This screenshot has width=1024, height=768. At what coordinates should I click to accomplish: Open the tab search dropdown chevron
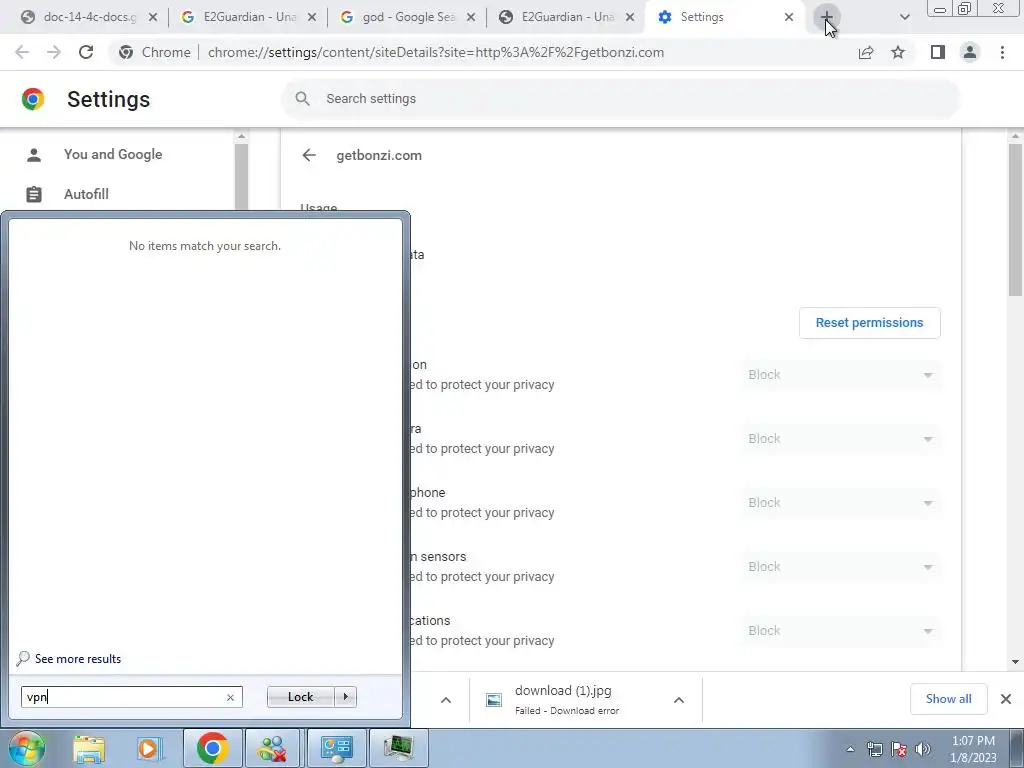(904, 17)
